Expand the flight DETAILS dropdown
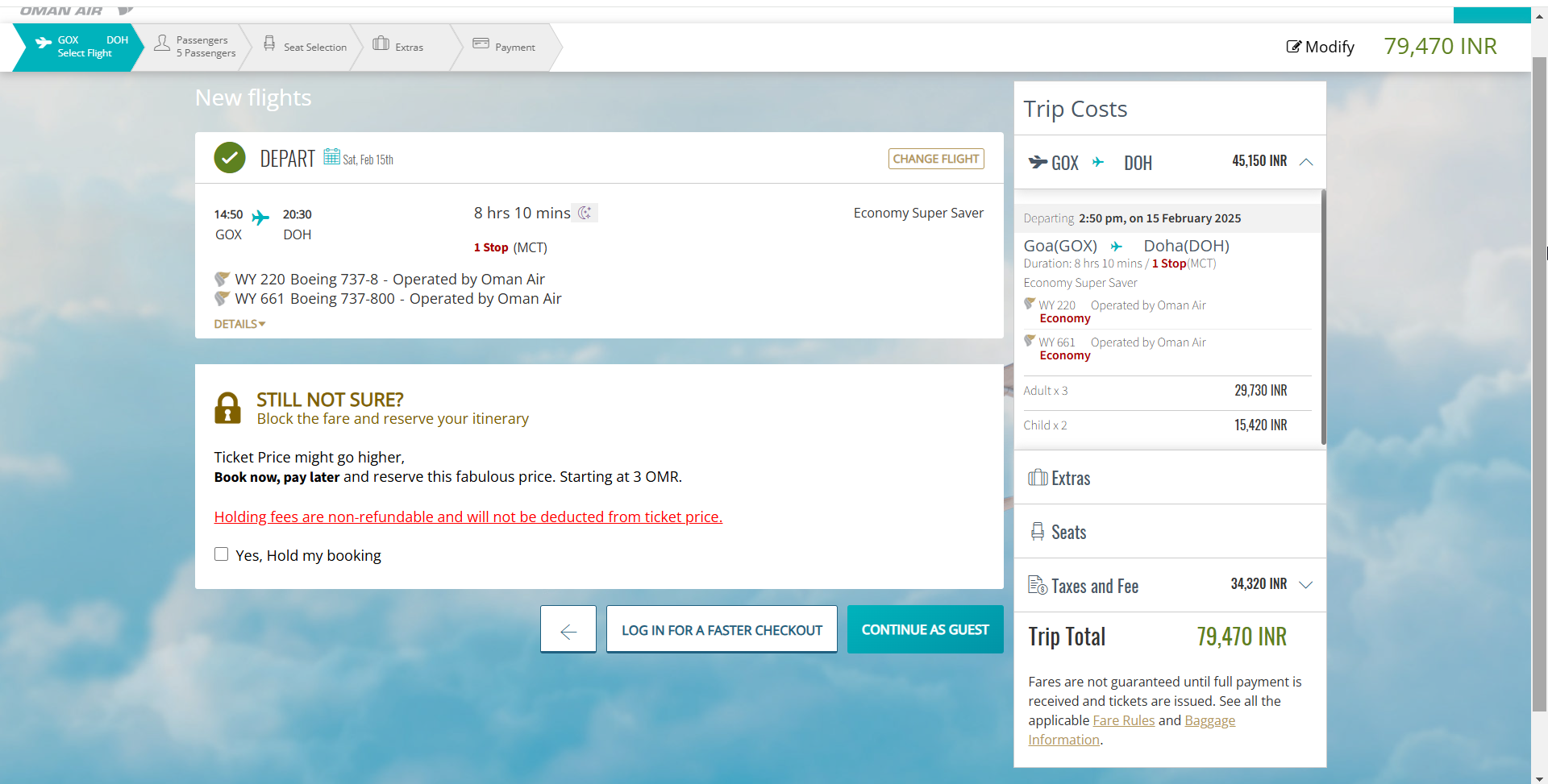1548x784 pixels. 239,324
